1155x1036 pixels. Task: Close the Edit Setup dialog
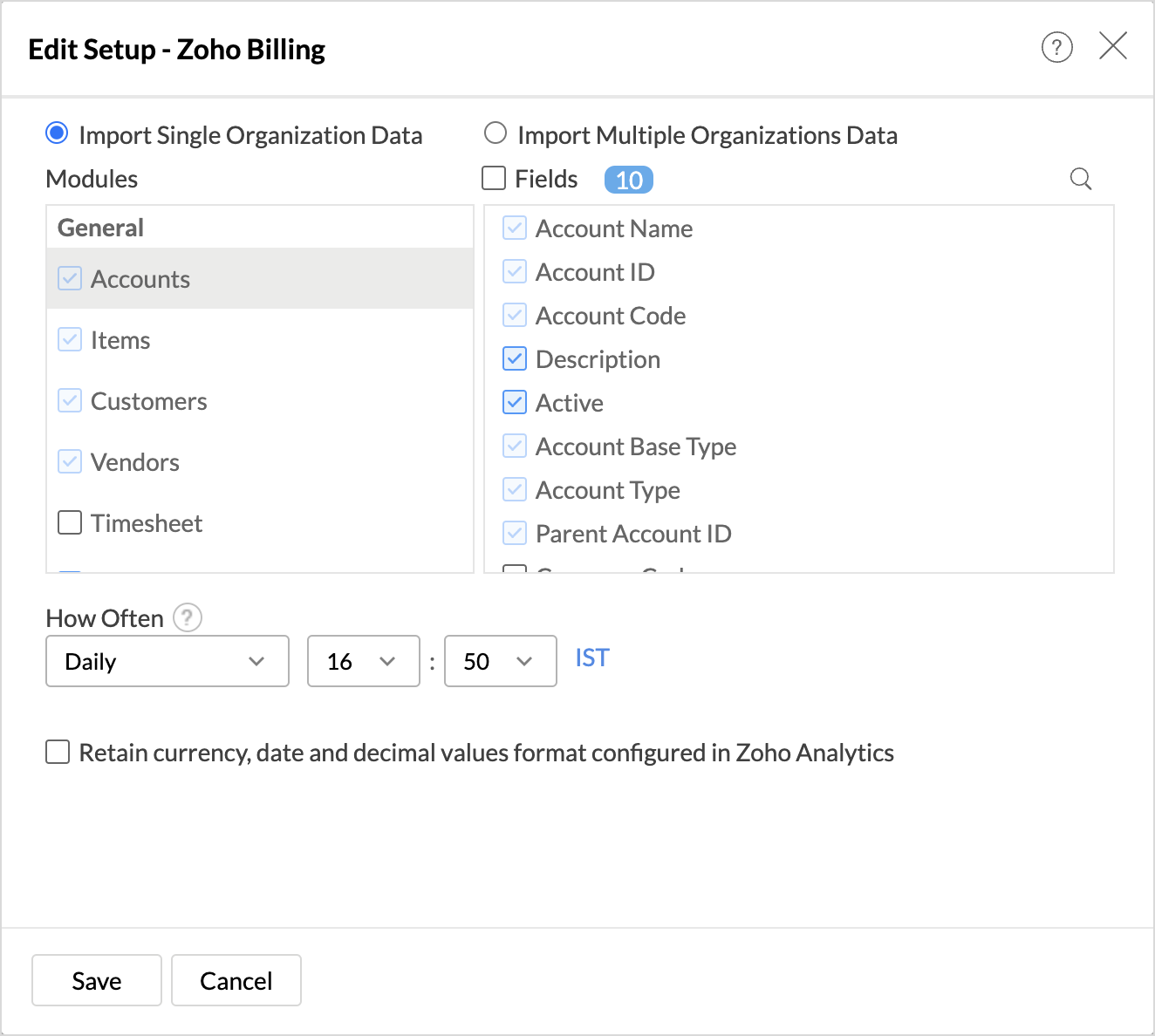click(1112, 45)
